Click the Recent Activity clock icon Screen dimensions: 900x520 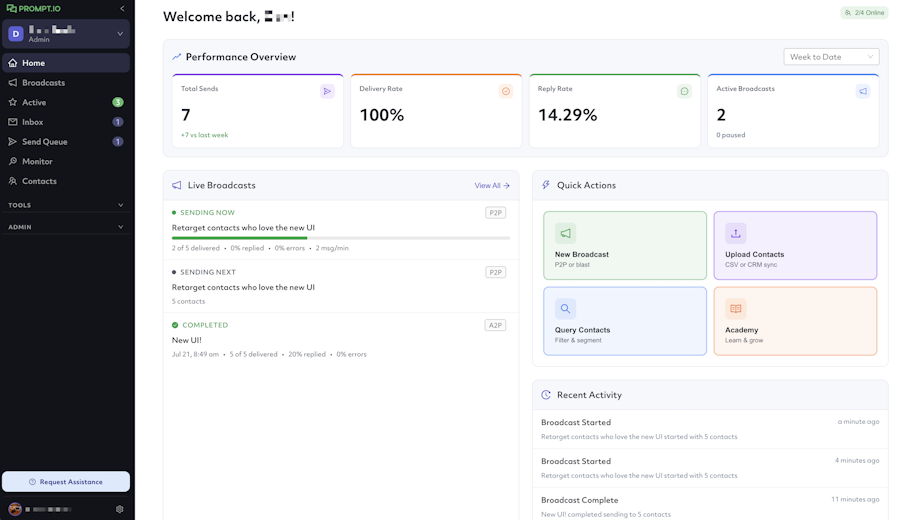tap(546, 395)
